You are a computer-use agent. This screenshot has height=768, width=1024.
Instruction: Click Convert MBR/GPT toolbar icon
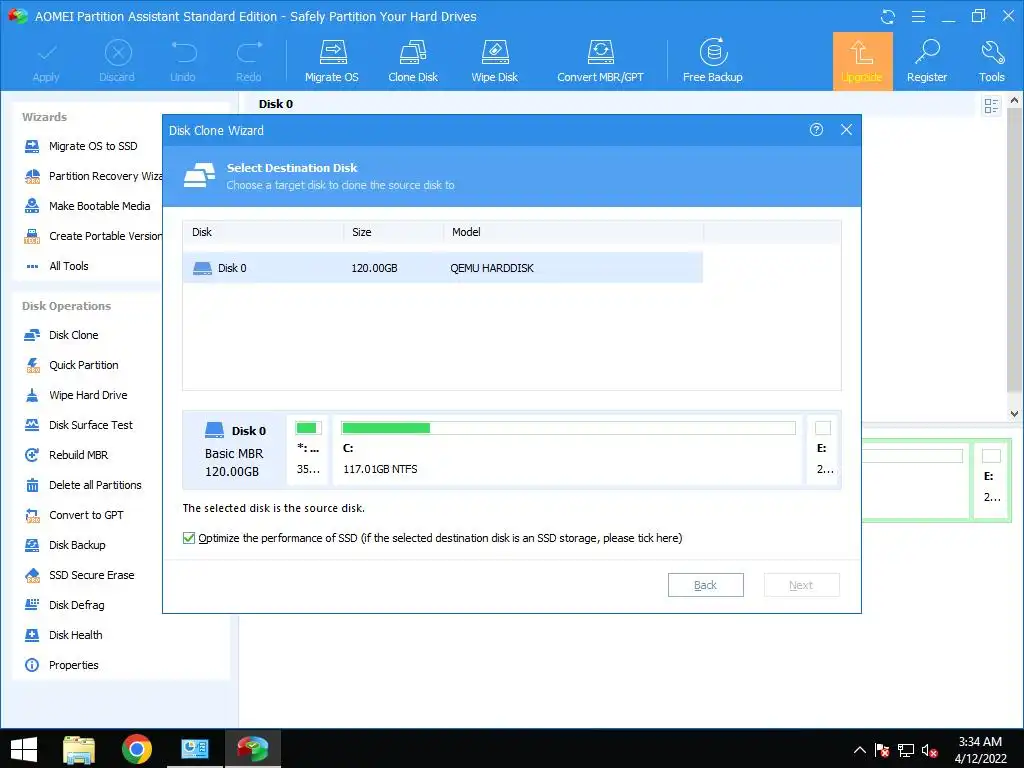(600, 61)
